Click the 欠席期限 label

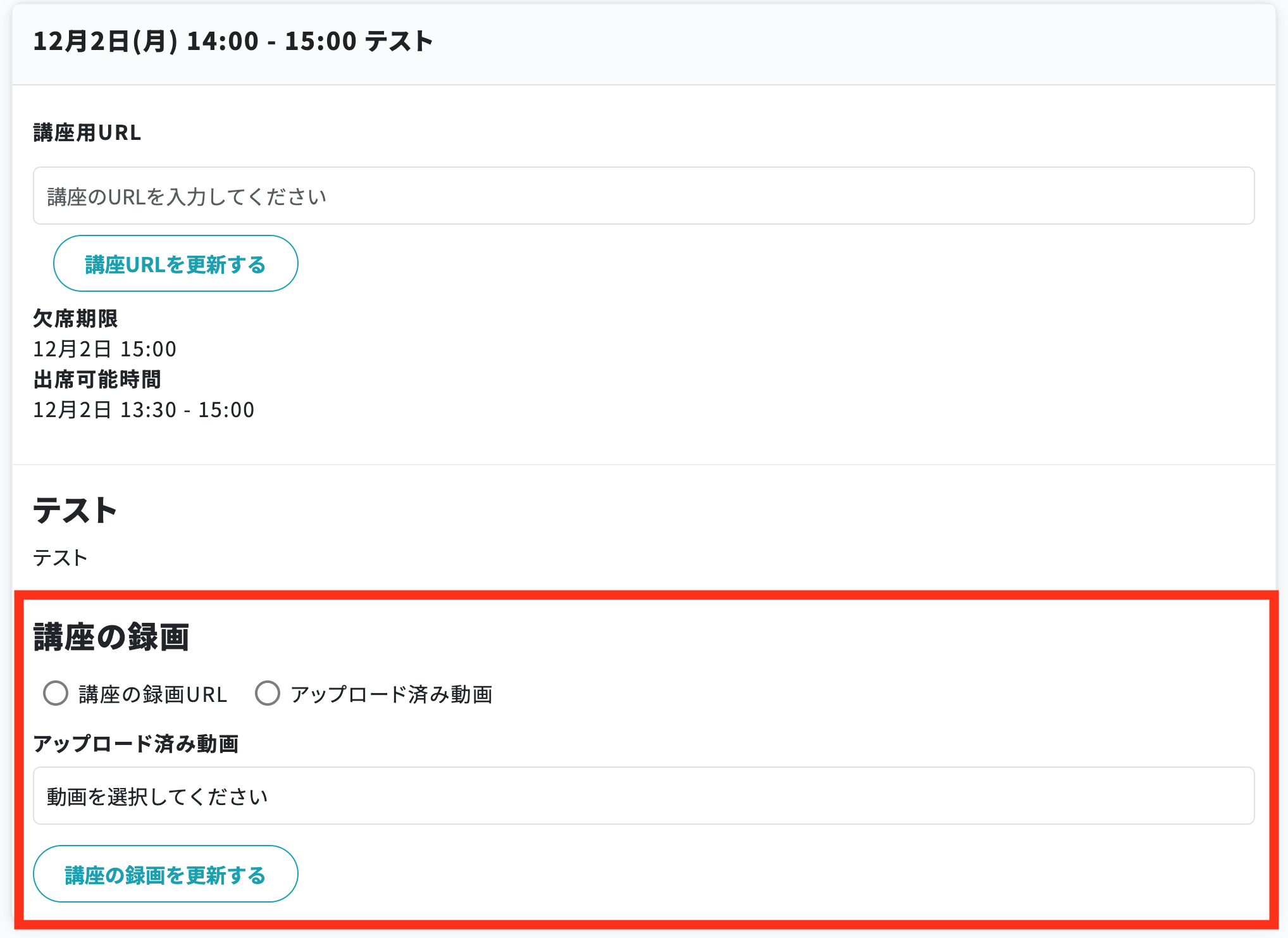pos(75,318)
